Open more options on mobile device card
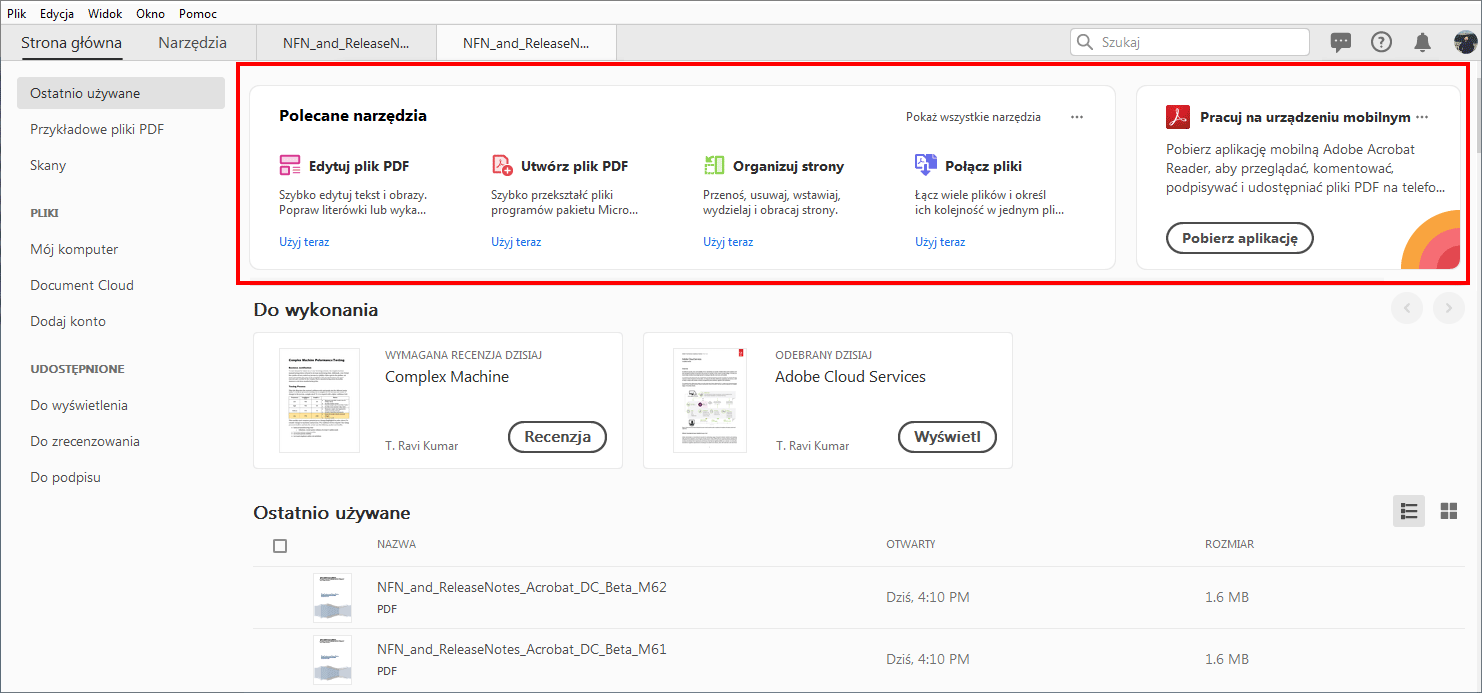The width and height of the screenshot is (1482, 693). pyautogui.click(x=1422, y=117)
